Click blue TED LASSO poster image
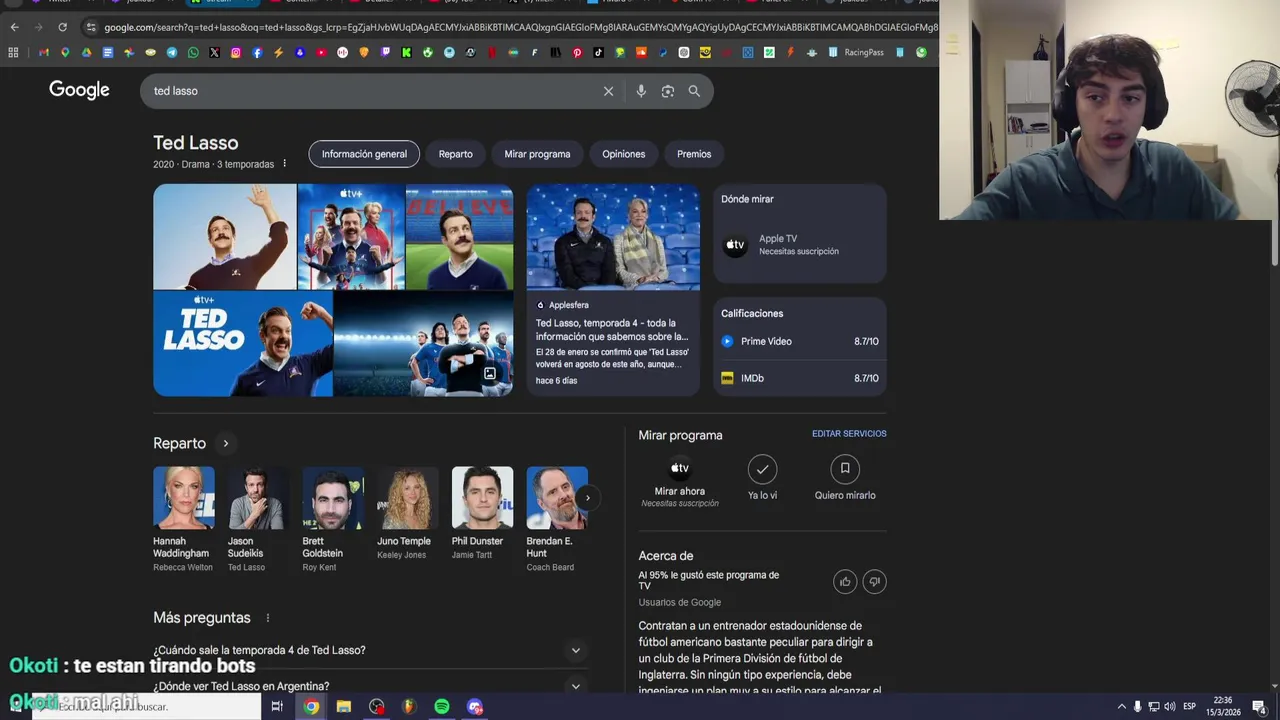The height and width of the screenshot is (720, 1280). [x=243, y=343]
